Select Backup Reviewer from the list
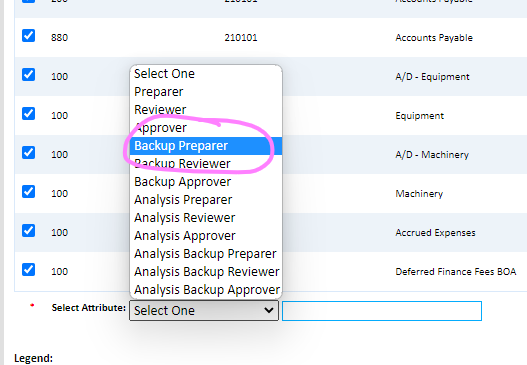Viewport: 527px width, 365px height. point(206,164)
